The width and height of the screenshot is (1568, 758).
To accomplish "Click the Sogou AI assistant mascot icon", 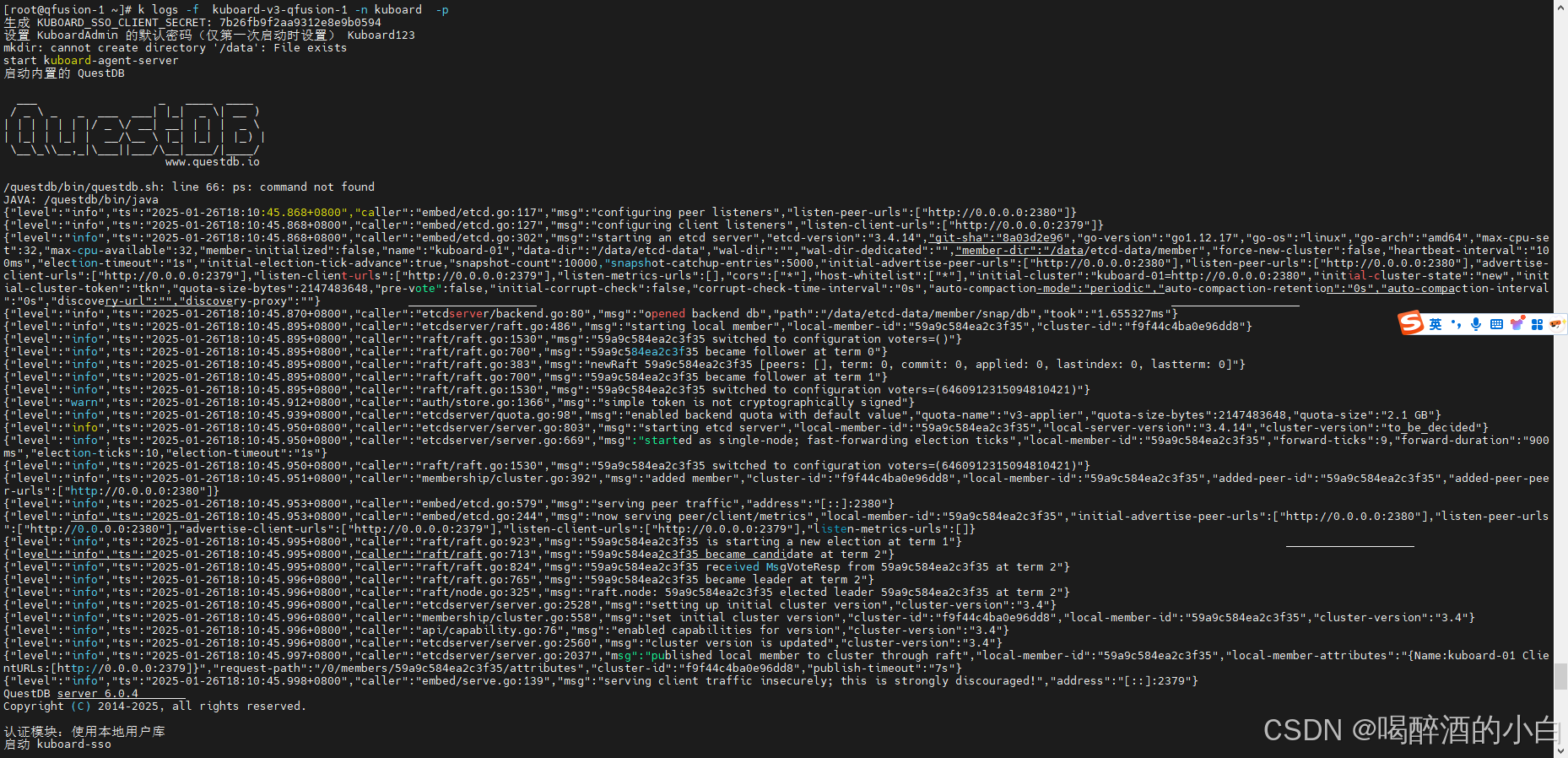I will (1555, 324).
